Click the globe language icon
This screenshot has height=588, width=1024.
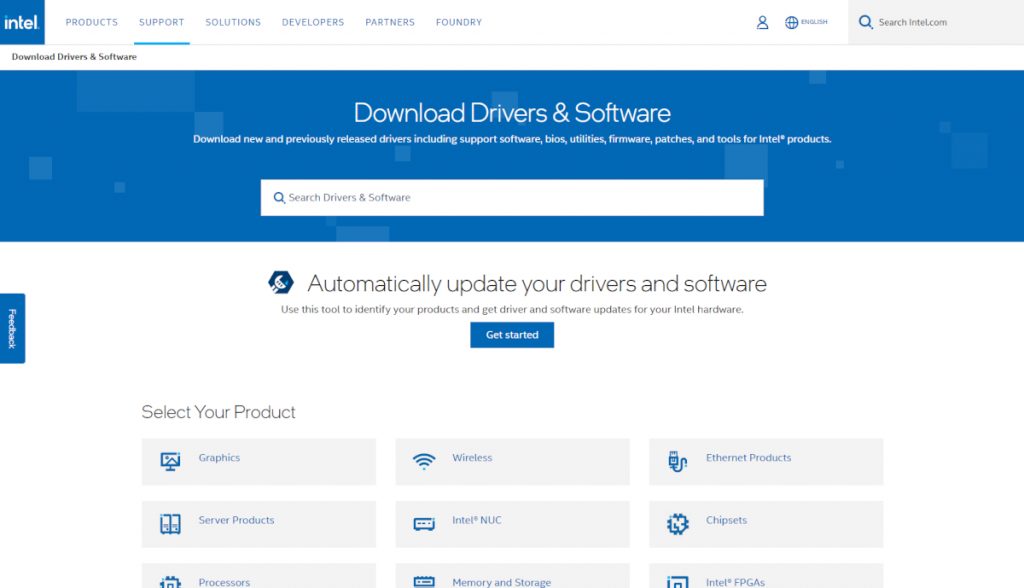tap(792, 22)
